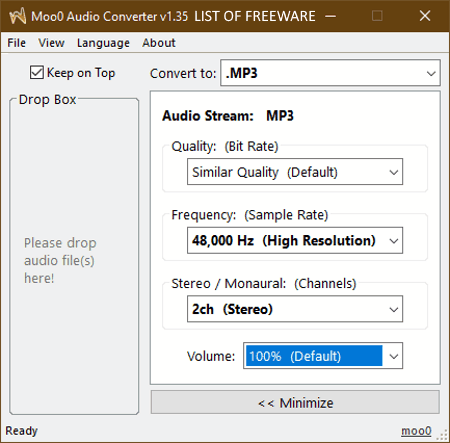Viewport: 450px width, 443px height.
Task: Close the Moo0 Audio Converter window
Action: point(425,16)
